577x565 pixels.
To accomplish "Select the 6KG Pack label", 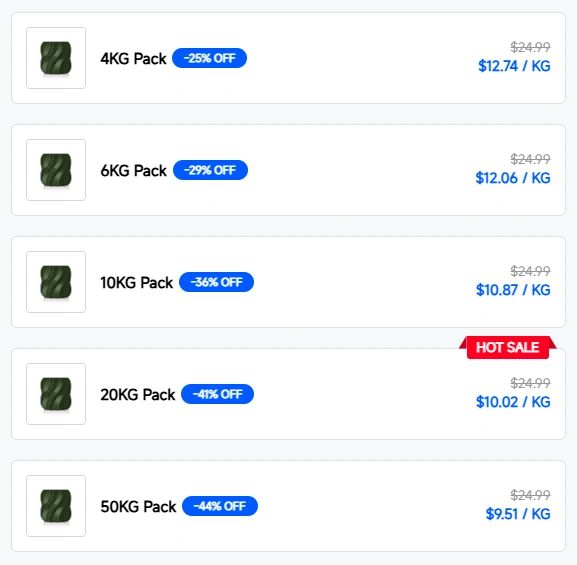I will coord(134,170).
